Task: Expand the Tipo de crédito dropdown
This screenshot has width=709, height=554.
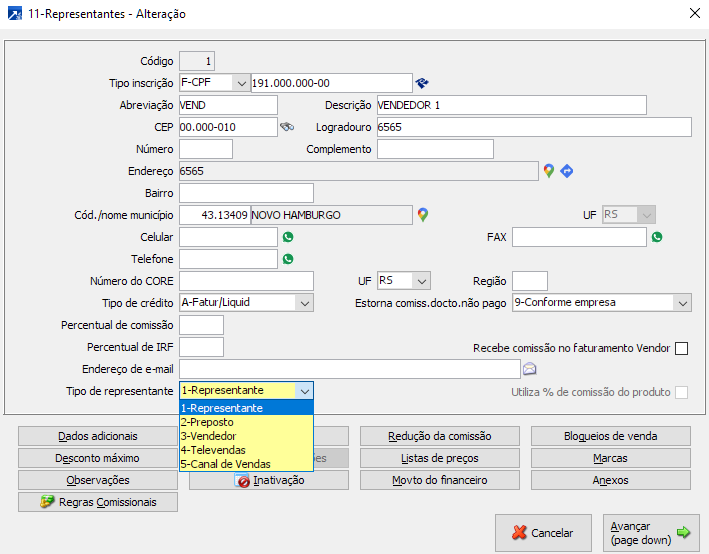Action: click(304, 303)
